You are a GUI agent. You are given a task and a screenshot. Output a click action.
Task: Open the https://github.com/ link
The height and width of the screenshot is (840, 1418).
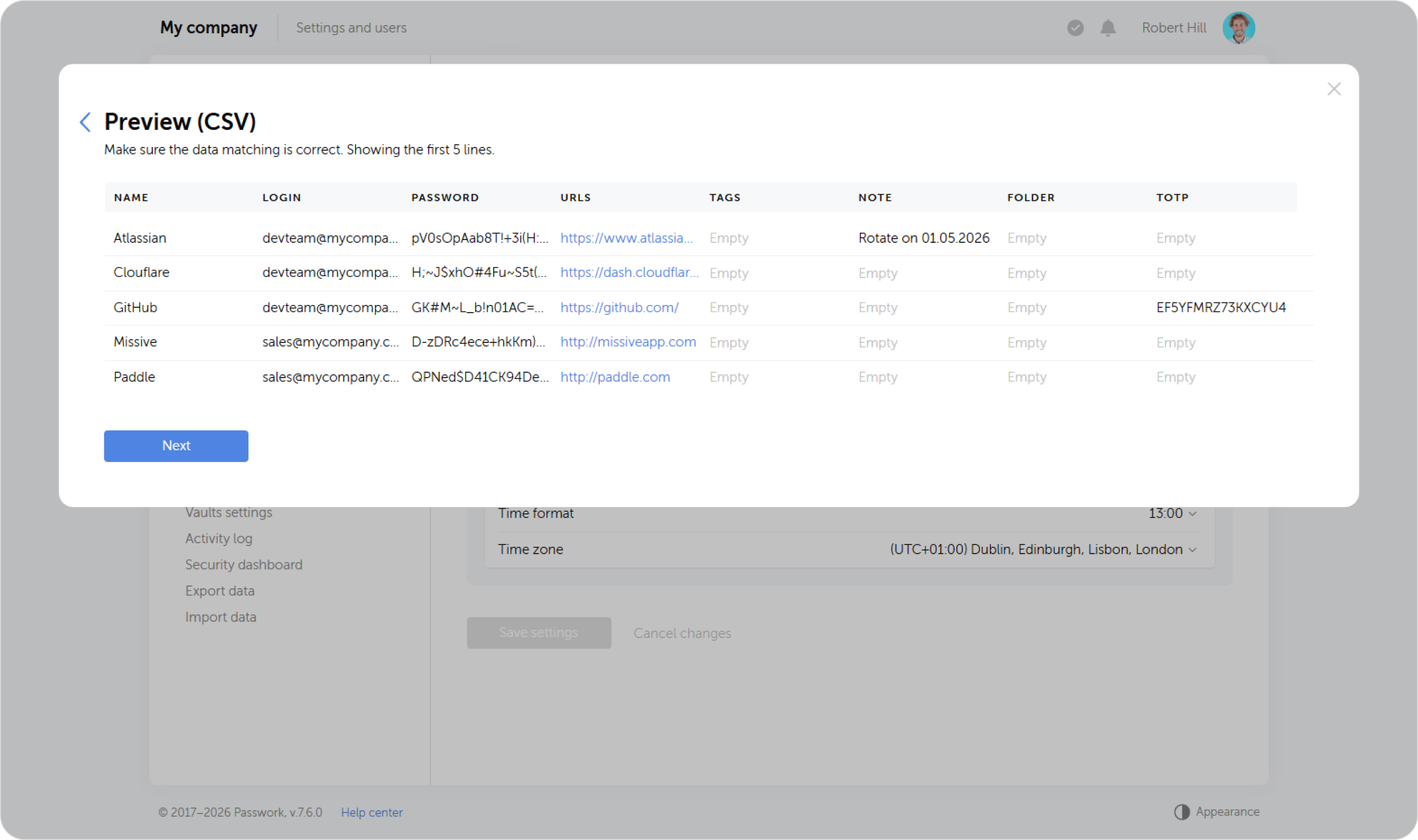coord(619,307)
